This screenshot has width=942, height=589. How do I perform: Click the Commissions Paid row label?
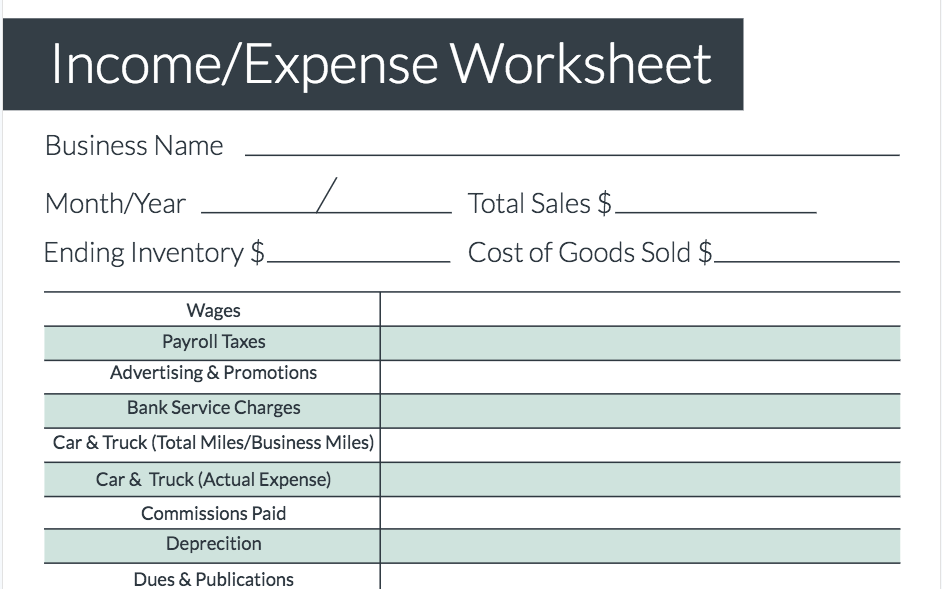213,514
